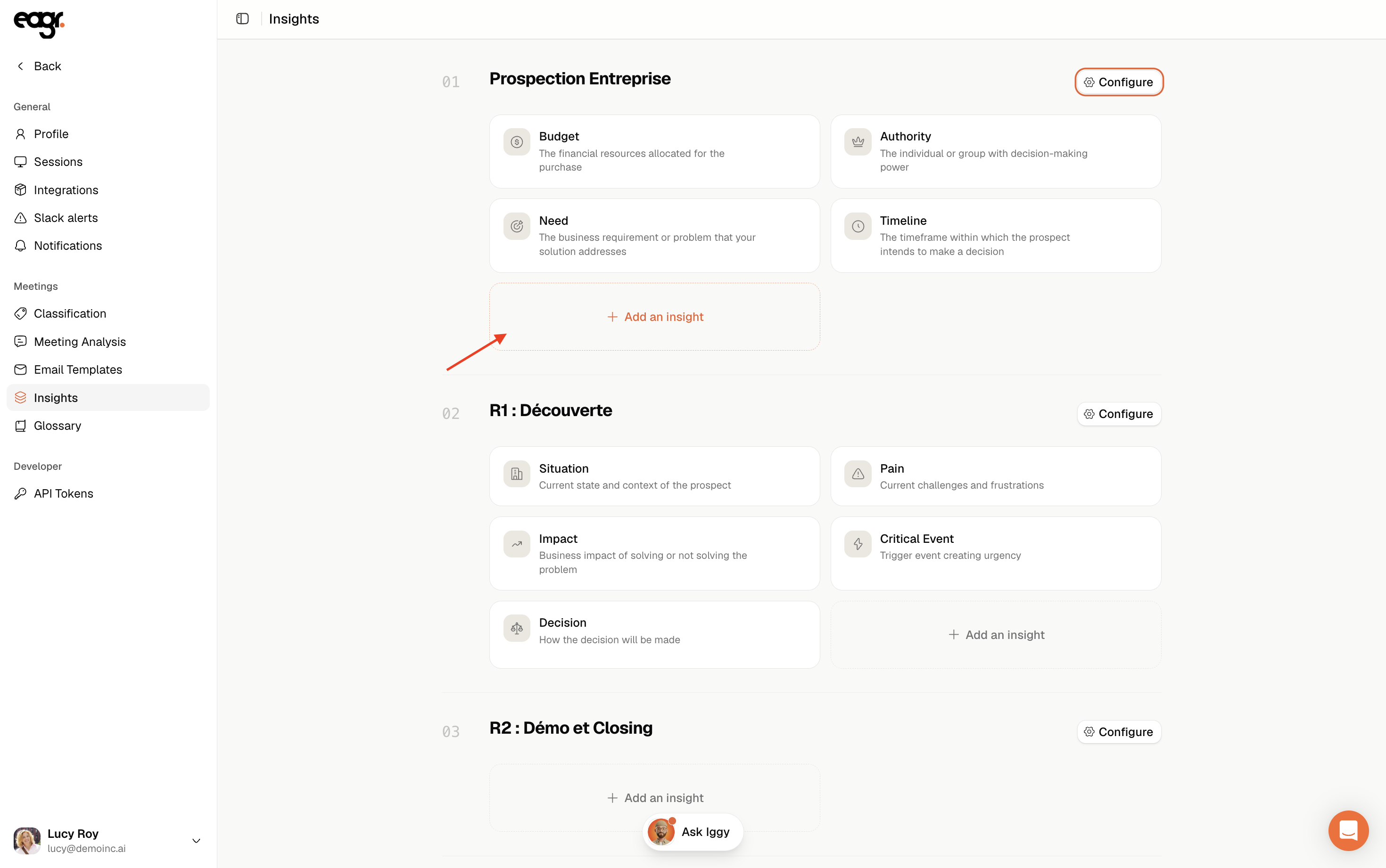
Task: Open the Decision insight title
Action: pyautogui.click(x=563, y=623)
